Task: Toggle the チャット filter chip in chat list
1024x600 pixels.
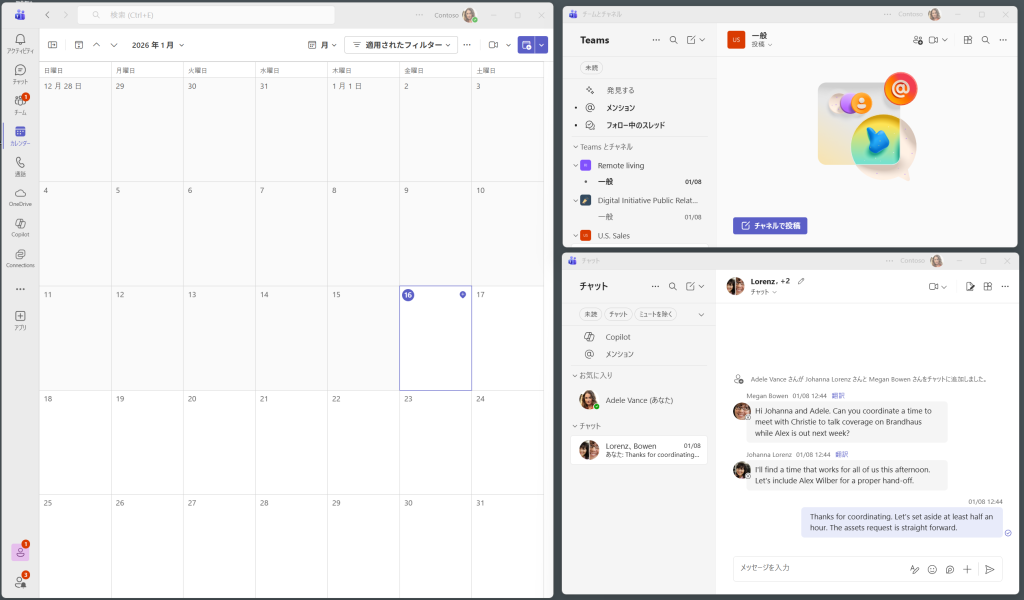Action: tap(619, 314)
